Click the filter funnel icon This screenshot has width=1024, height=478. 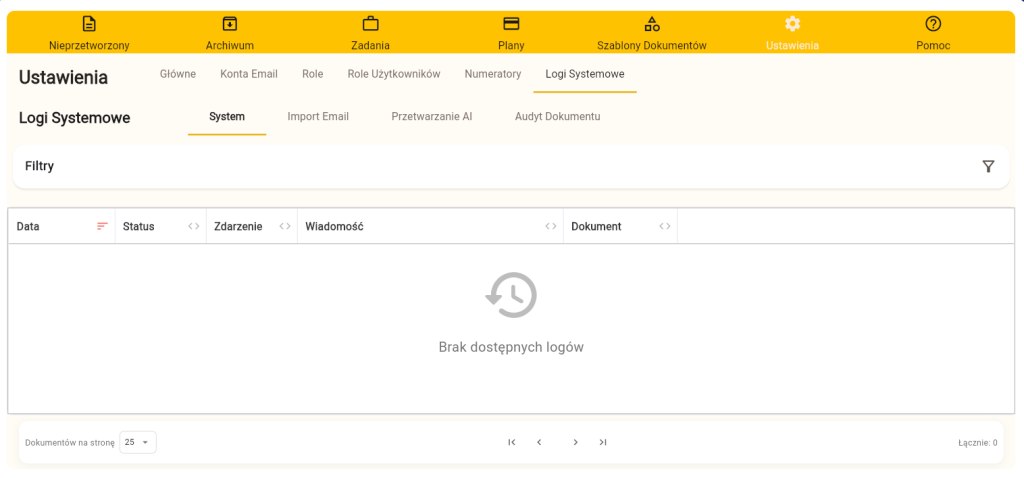[988, 166]
